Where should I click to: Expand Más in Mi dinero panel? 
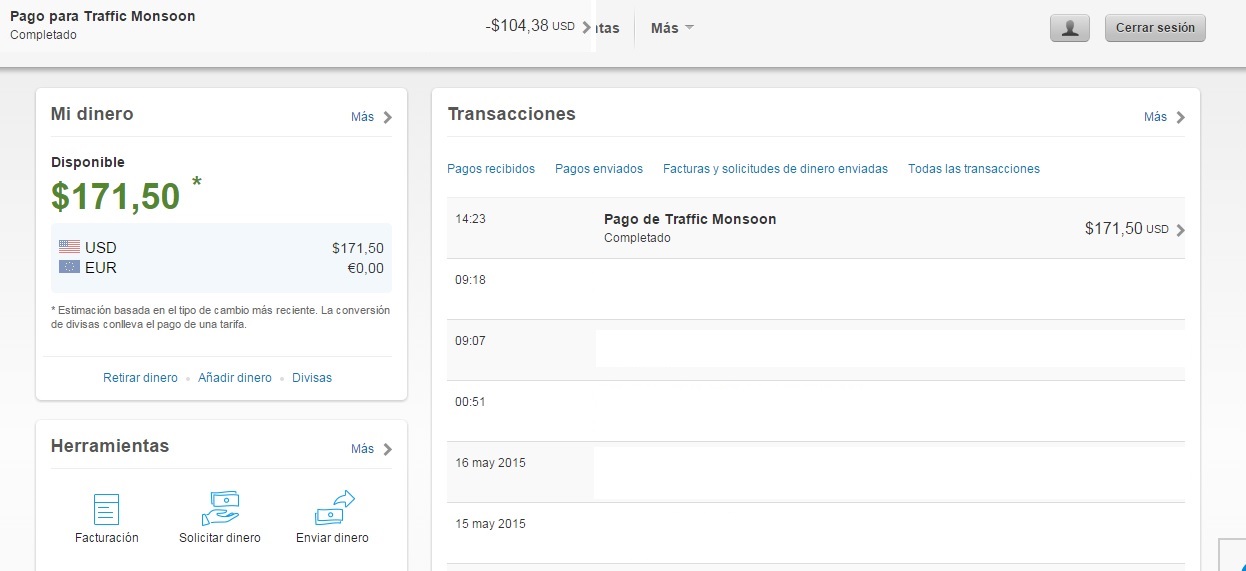coord(371,117)
